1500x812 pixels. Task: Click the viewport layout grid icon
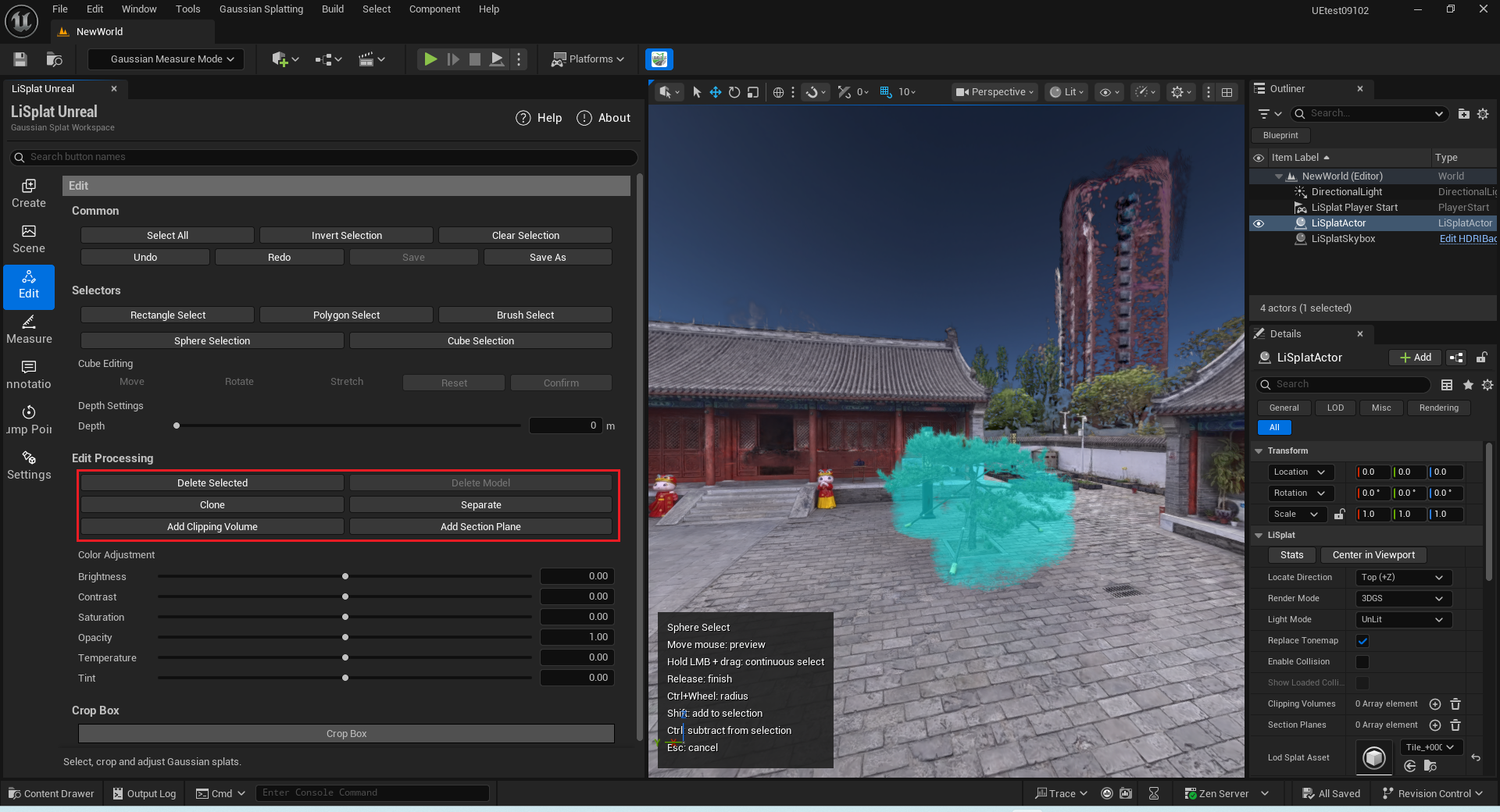[x=1227, y=92]
